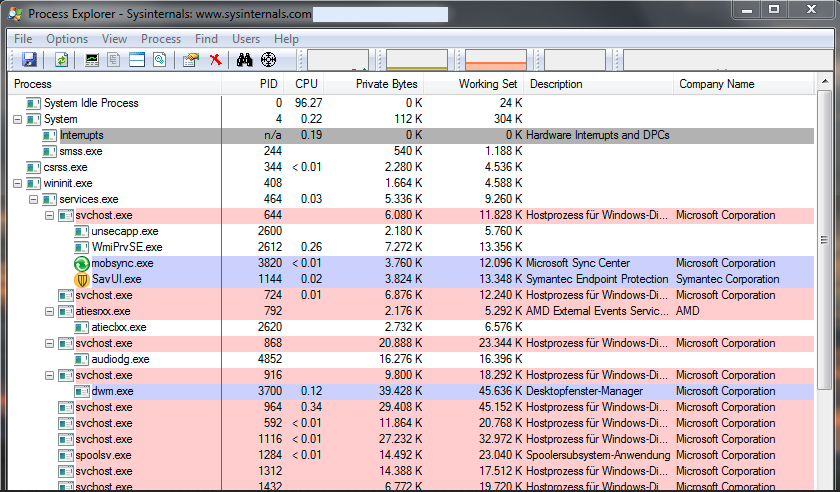
Task: Click the audiodg.exe process icon
Action: click(81, 359)
